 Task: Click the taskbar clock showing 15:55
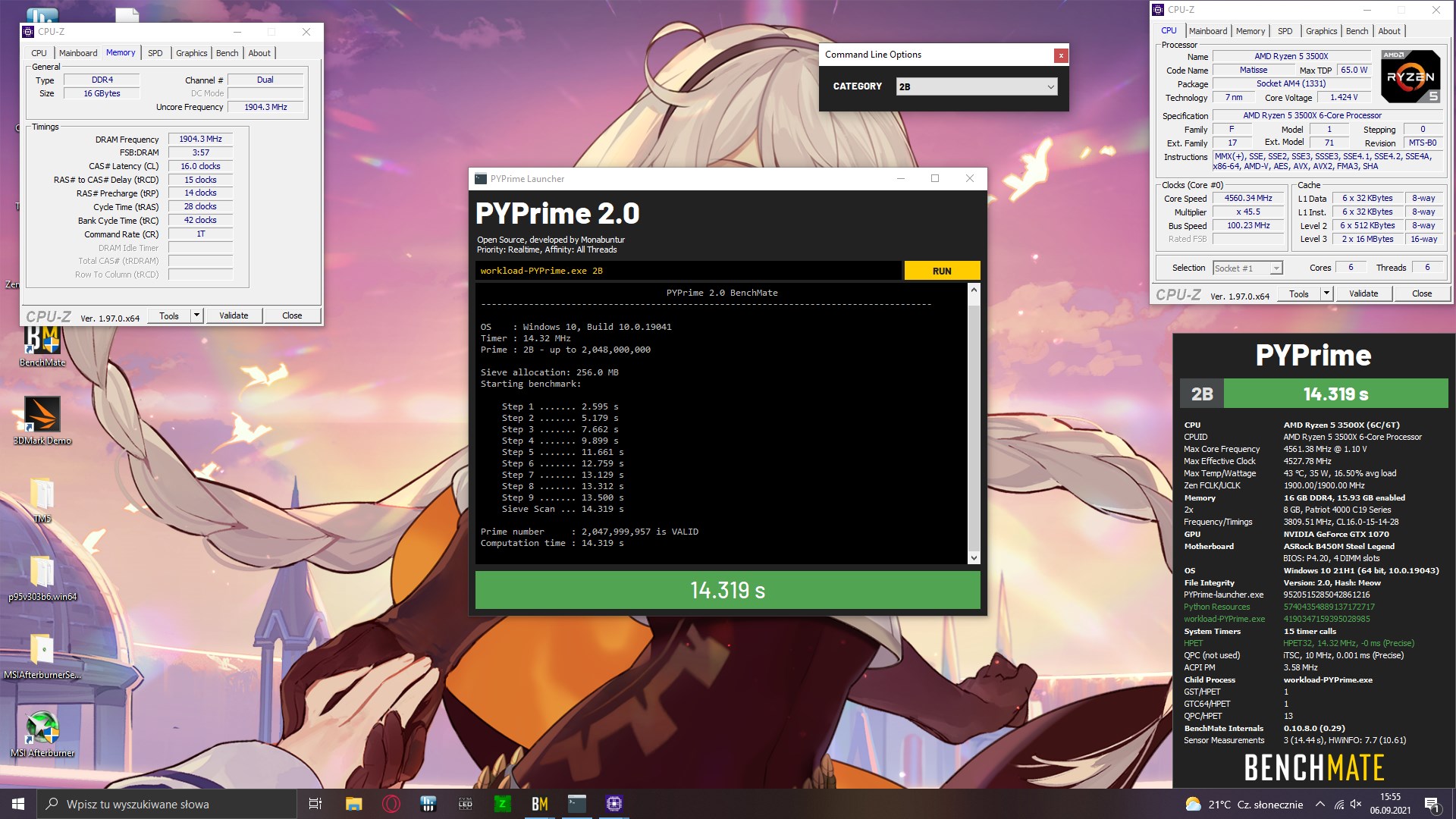[x=1390, y=804]
